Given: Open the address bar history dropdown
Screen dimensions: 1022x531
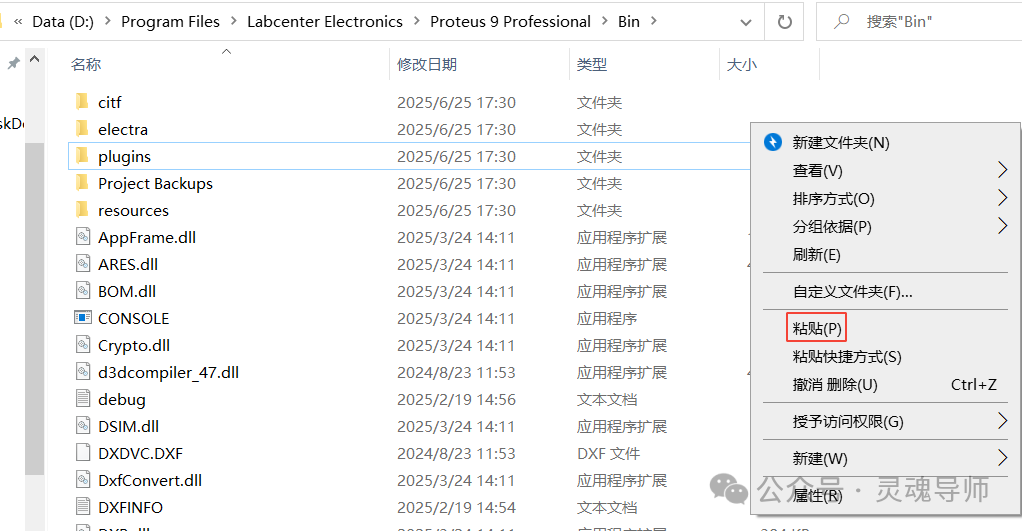Looking at the screenshot, I should coord(745,21).
